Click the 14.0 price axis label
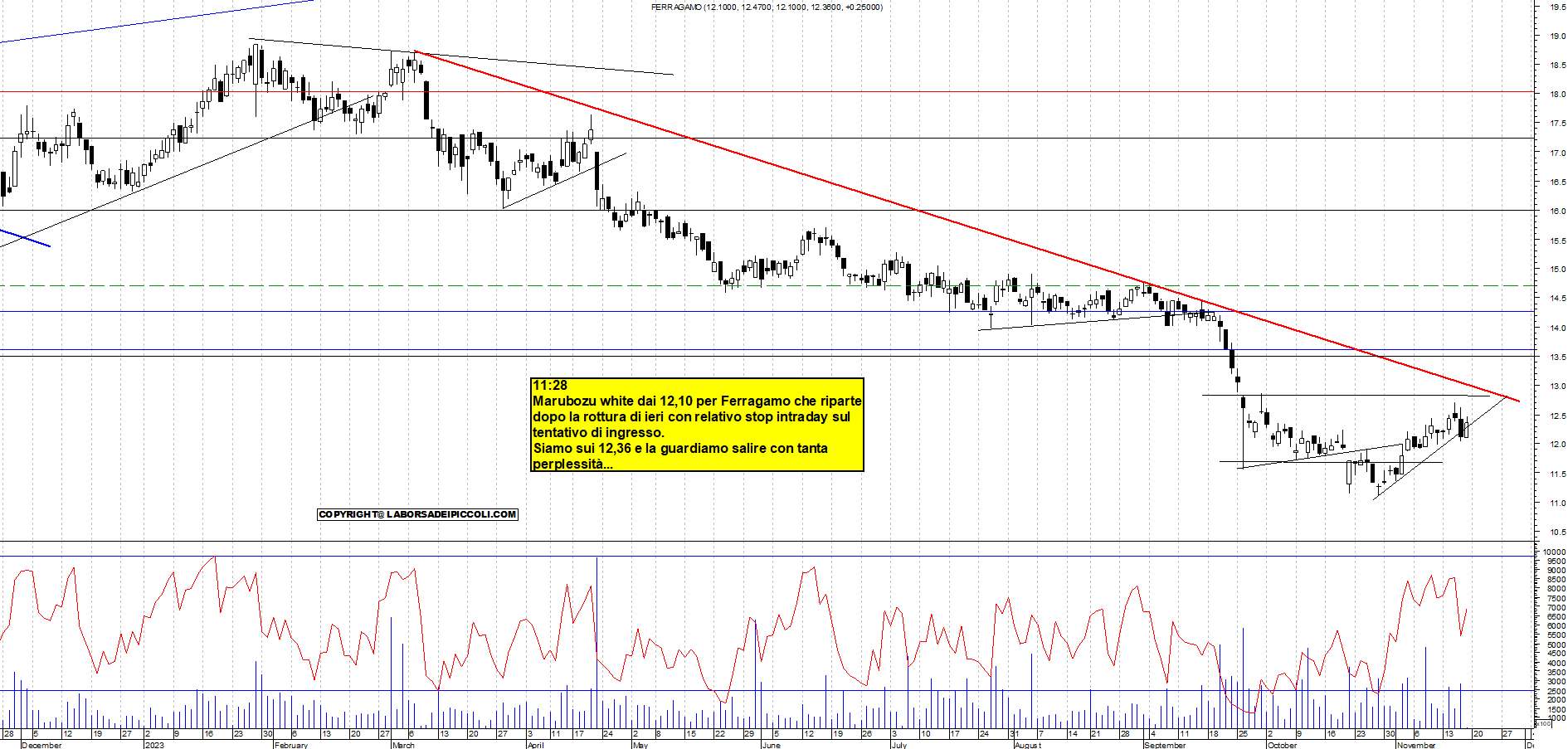This screenshot has height=749, width=1568. coord(1557,328)
